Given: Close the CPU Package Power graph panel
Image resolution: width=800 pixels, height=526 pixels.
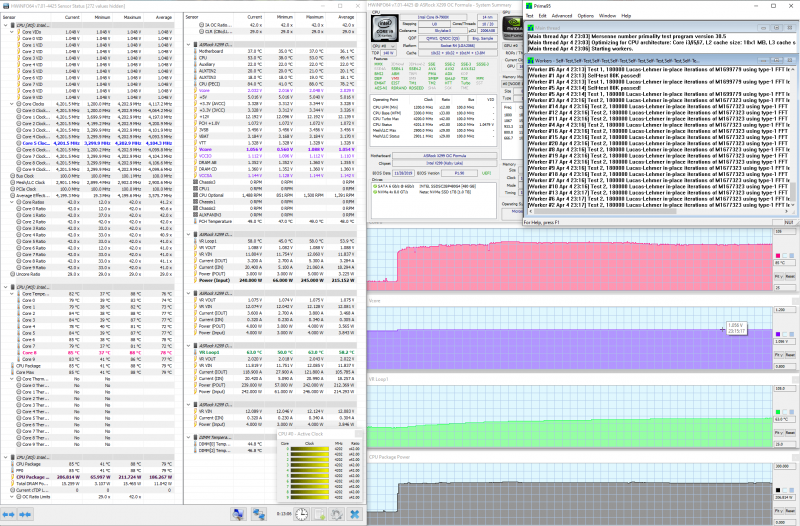Looking at the screenshot, I should tap(796, 457).
